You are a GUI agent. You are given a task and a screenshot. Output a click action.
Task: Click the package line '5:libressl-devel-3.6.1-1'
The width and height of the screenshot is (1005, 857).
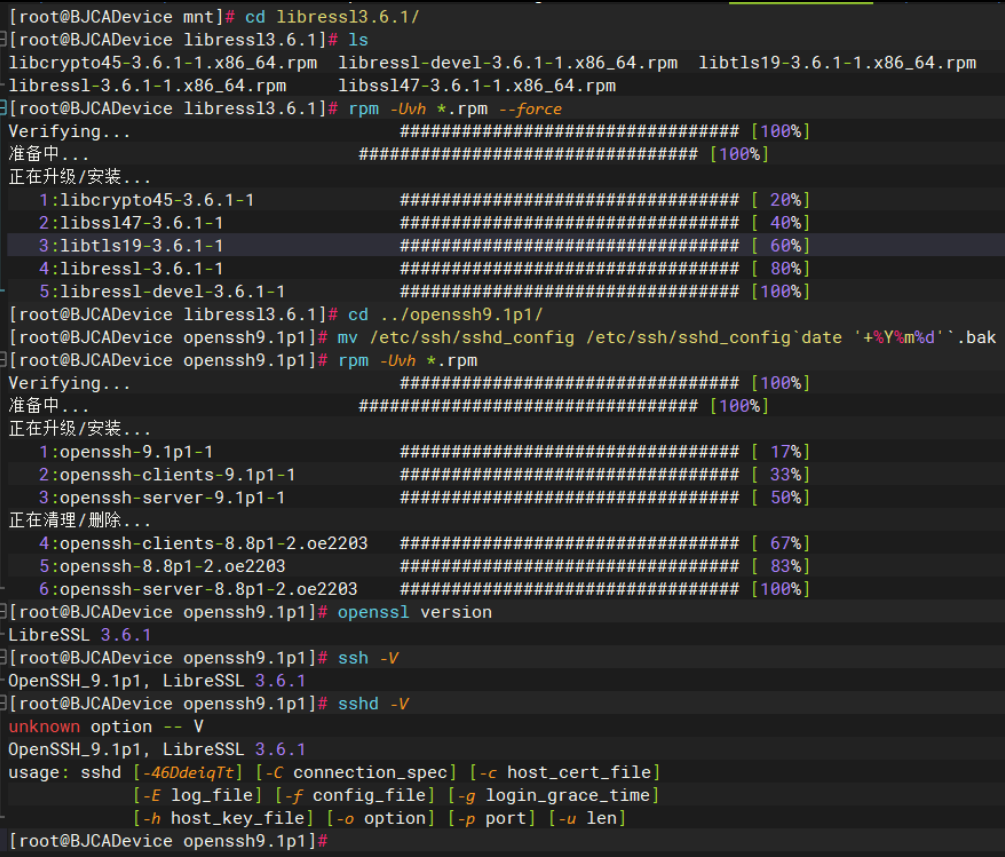click(x=162, y=292)
